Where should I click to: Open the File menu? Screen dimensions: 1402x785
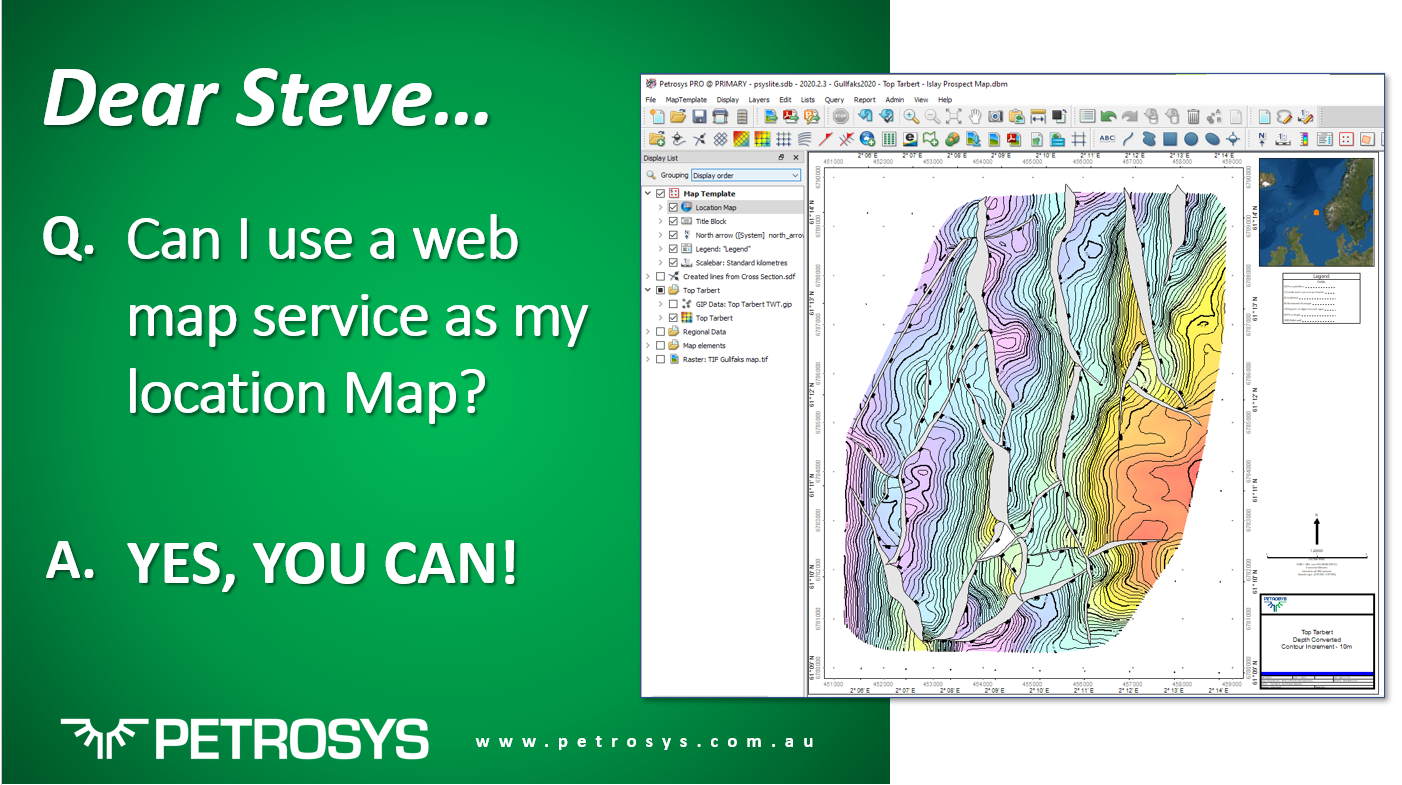click(x=650, y=100)
